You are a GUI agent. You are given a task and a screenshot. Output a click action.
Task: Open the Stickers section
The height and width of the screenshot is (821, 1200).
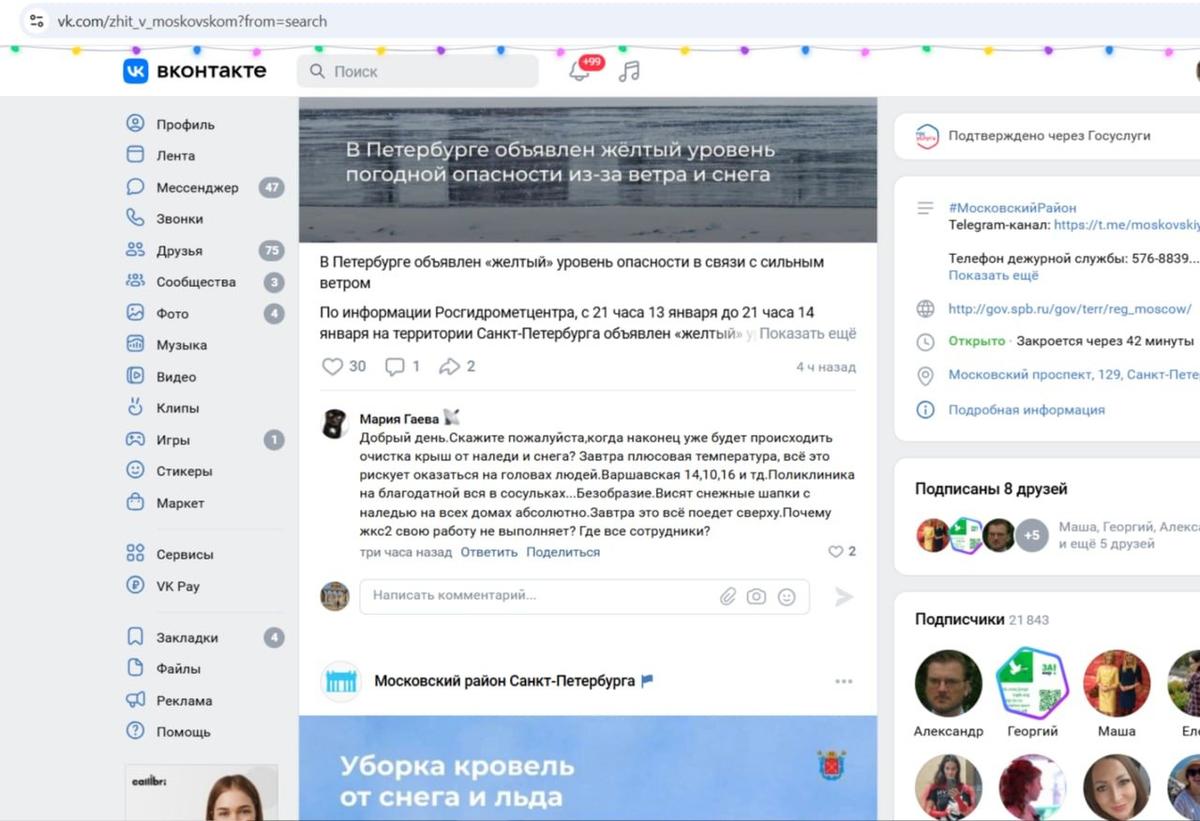(x=183, y=471)
